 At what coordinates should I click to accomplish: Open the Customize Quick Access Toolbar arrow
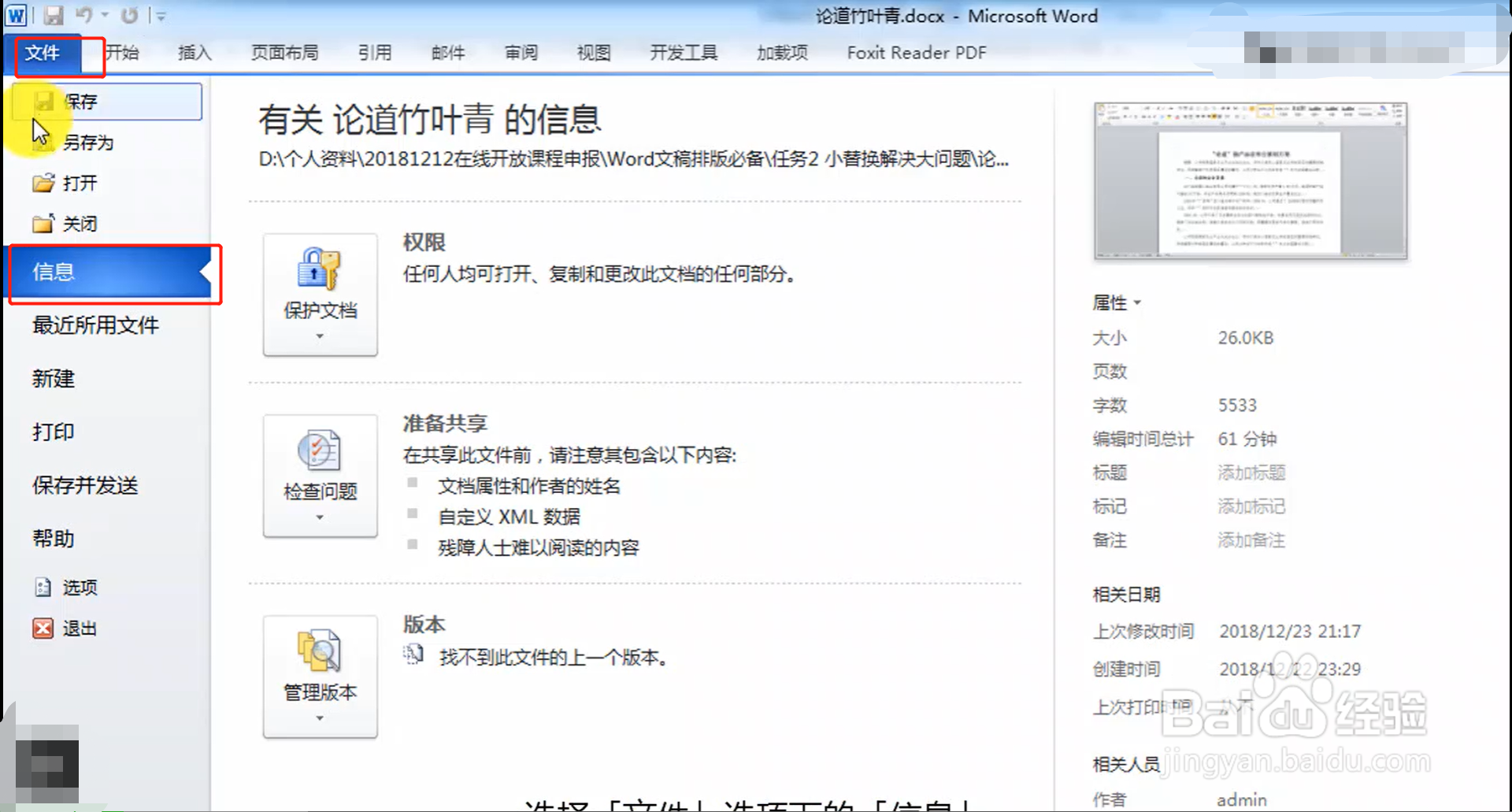(161, 16)
